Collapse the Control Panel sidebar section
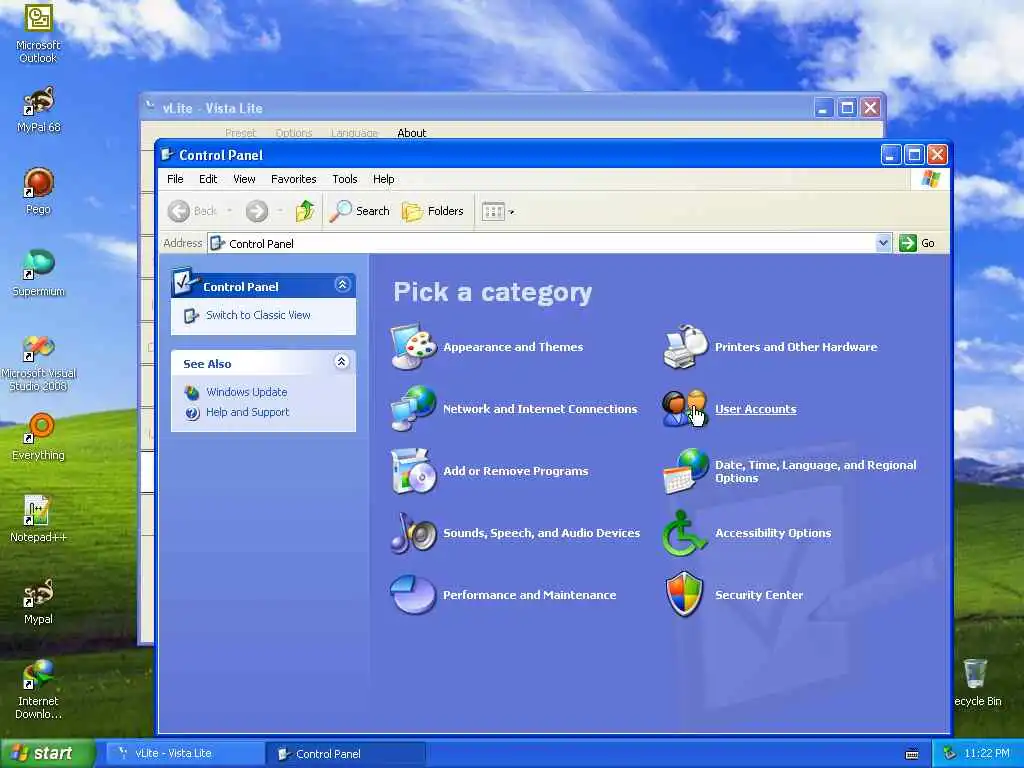 tap(342, 285)
